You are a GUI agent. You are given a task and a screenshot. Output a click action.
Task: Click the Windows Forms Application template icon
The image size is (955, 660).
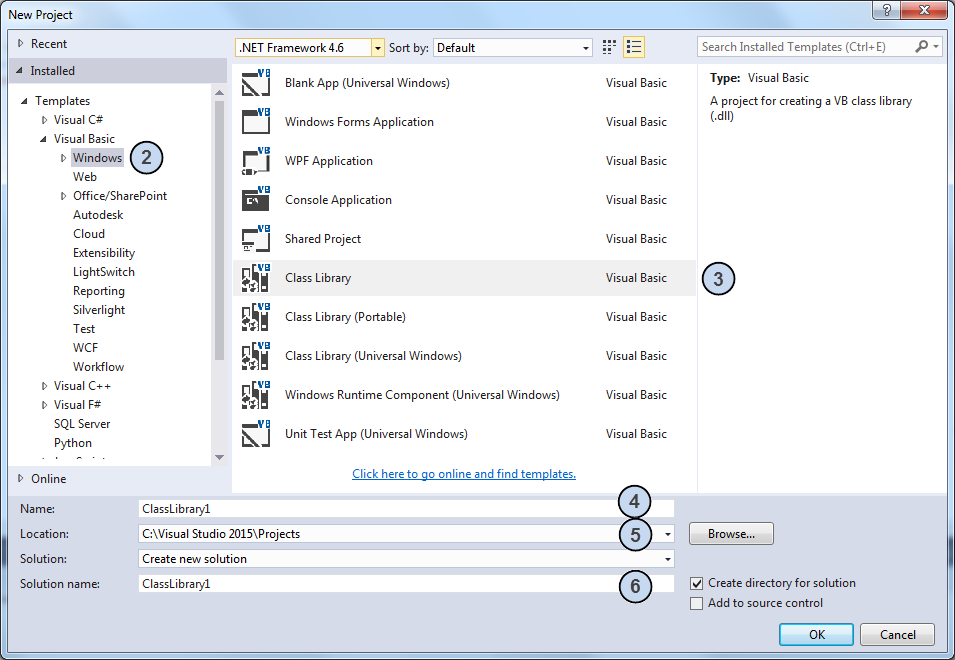click(x=256, y=122)
